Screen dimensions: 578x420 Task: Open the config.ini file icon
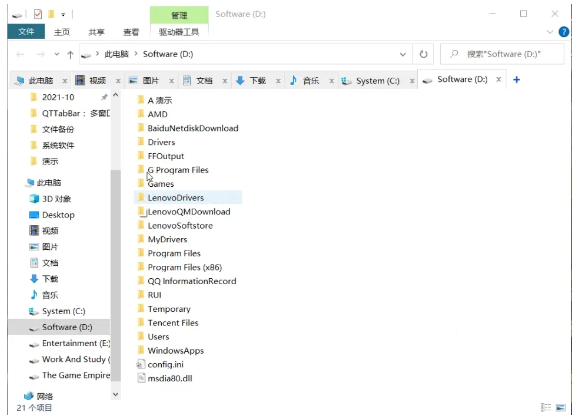pos(140,364)
